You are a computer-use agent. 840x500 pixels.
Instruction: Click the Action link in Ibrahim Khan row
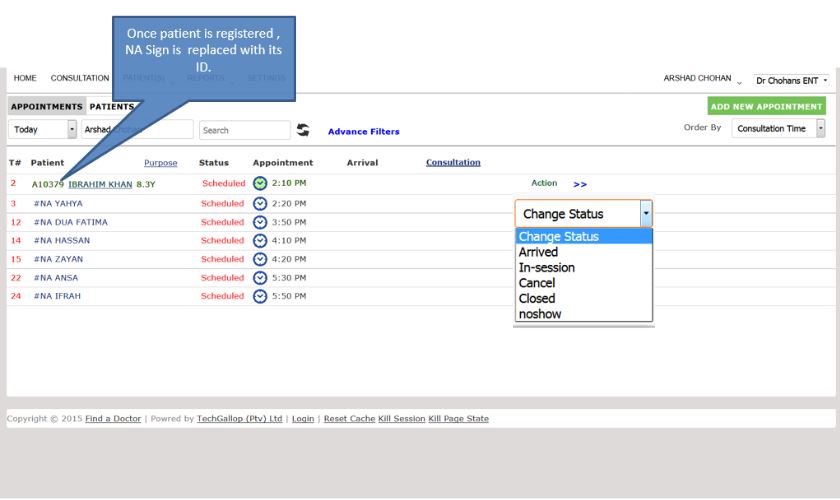pyautogui.click(x=544, y=183)
